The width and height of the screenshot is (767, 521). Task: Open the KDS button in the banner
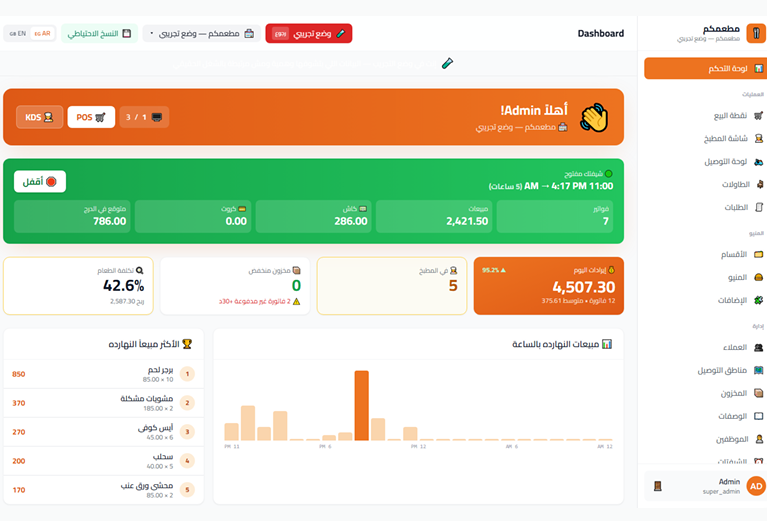(x=40, y=117)
